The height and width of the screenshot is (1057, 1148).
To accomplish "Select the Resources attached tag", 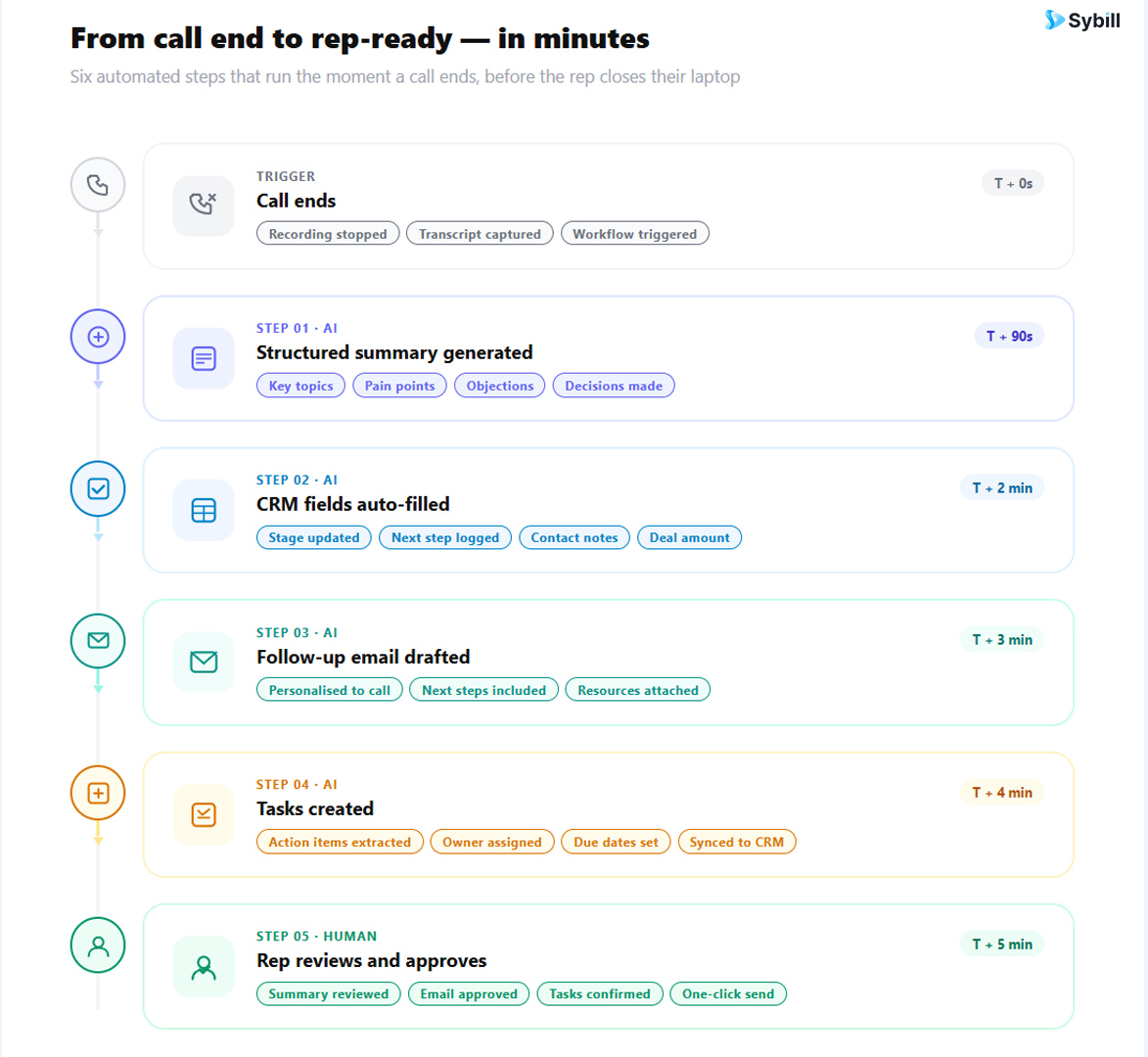I will pyautogui.click(x=638, y=690).
